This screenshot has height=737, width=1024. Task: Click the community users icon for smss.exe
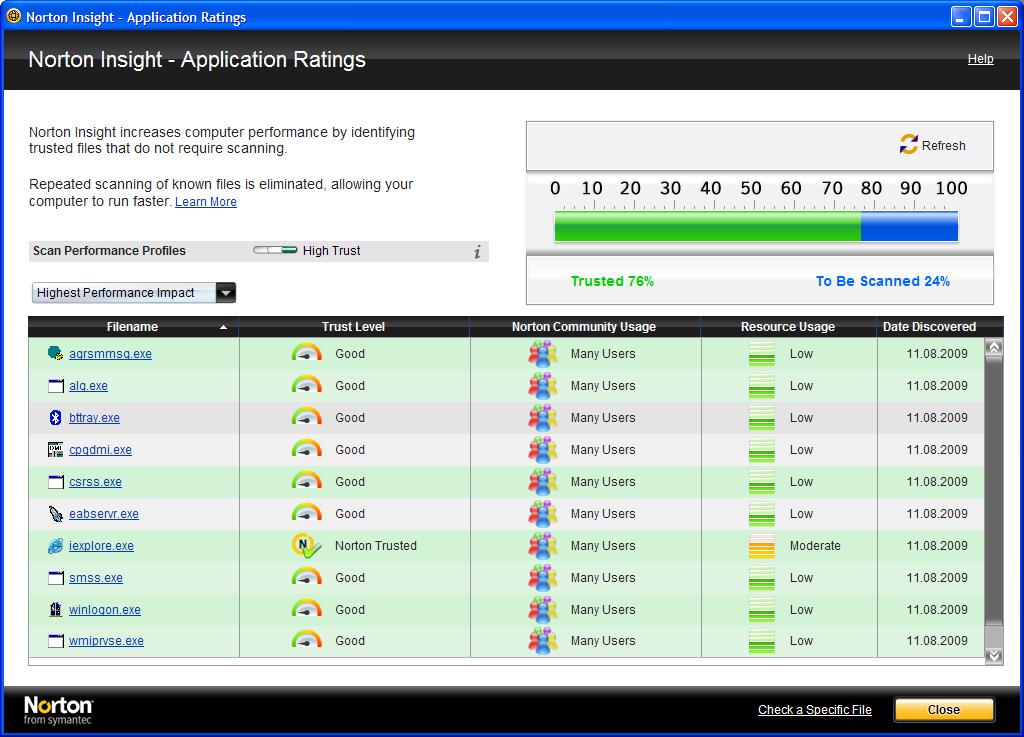tap(543, 578)
